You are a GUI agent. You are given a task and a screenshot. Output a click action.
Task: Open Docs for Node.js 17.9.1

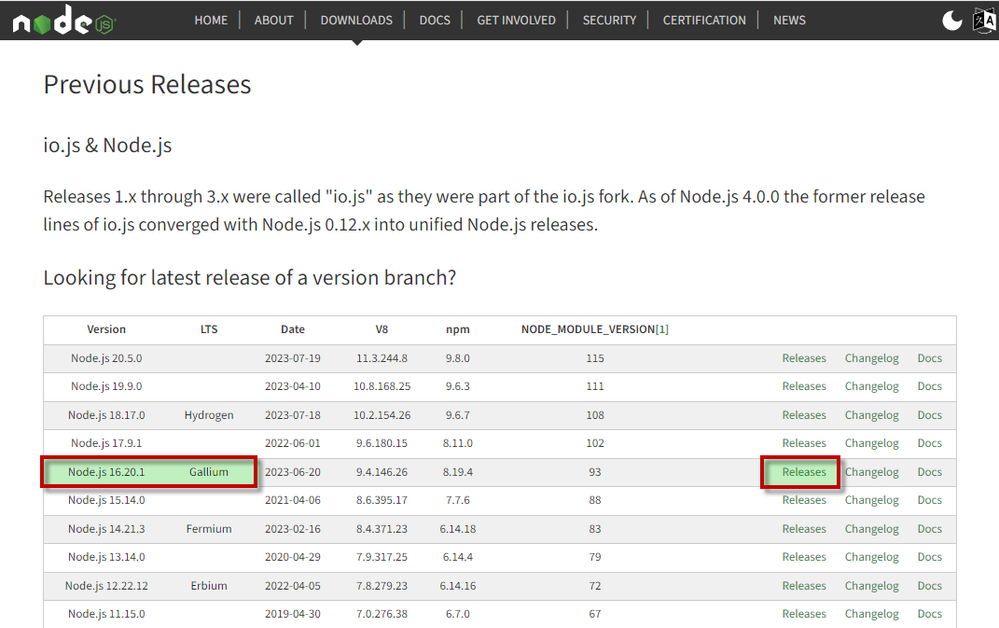930,443
